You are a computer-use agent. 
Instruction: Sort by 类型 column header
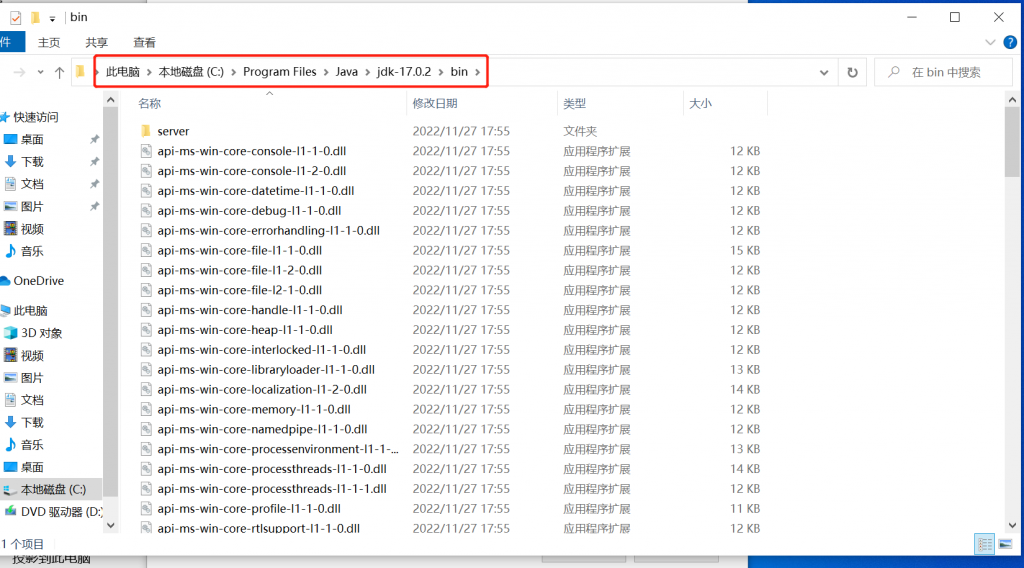575,103
